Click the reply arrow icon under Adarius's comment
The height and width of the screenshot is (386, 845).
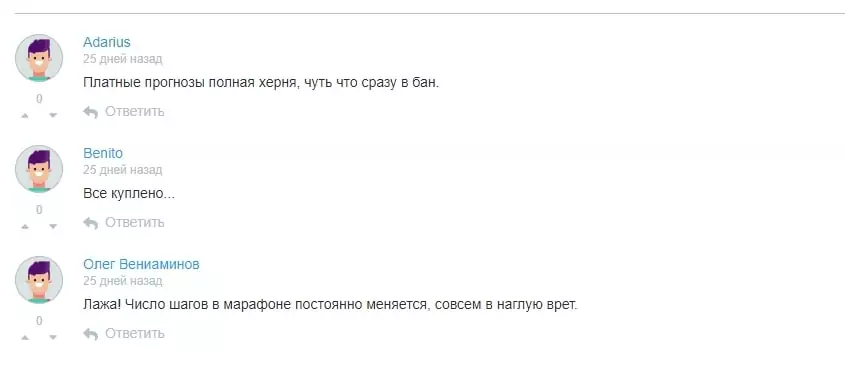91,112
